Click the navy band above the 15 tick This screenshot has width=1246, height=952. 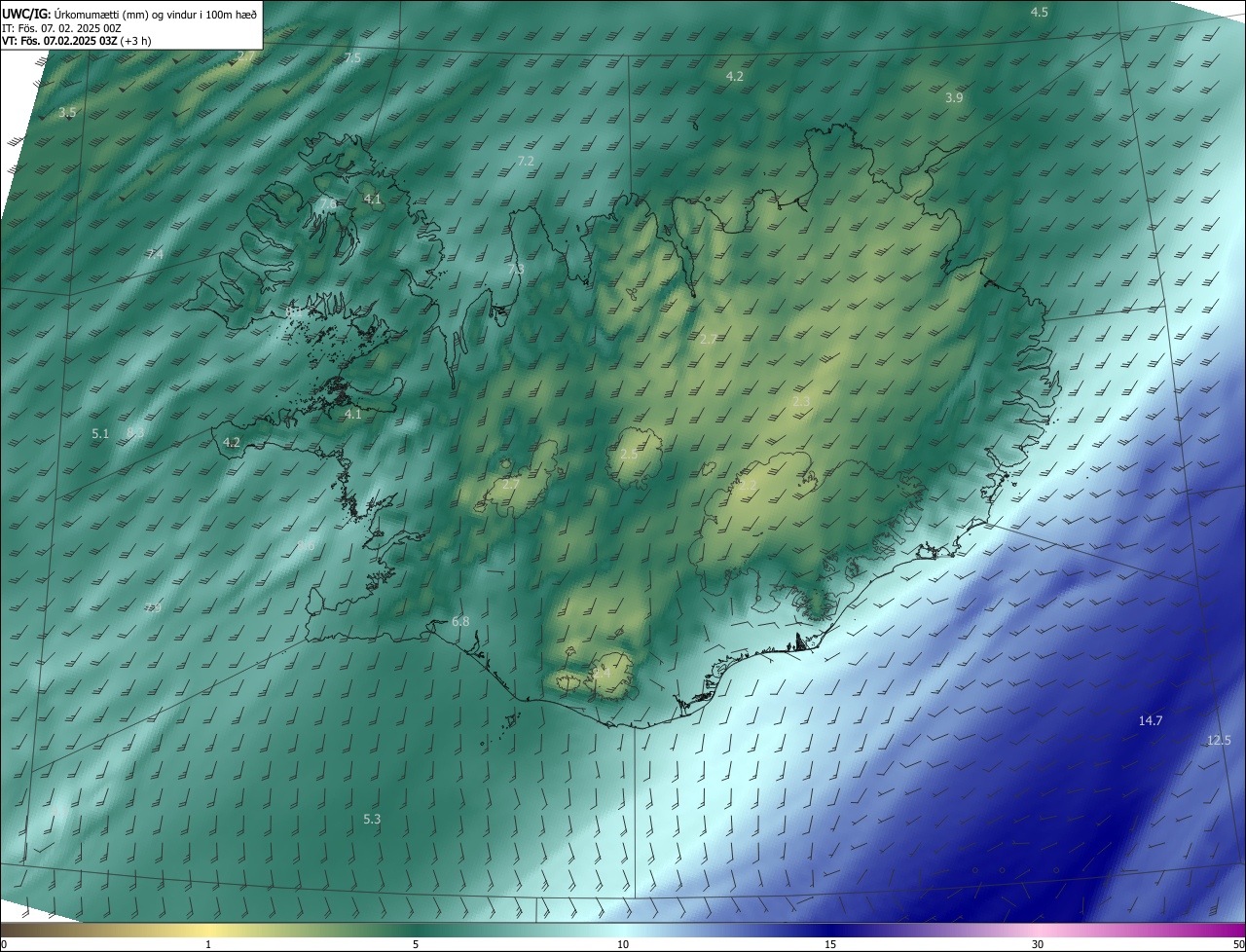click(830, 930)
